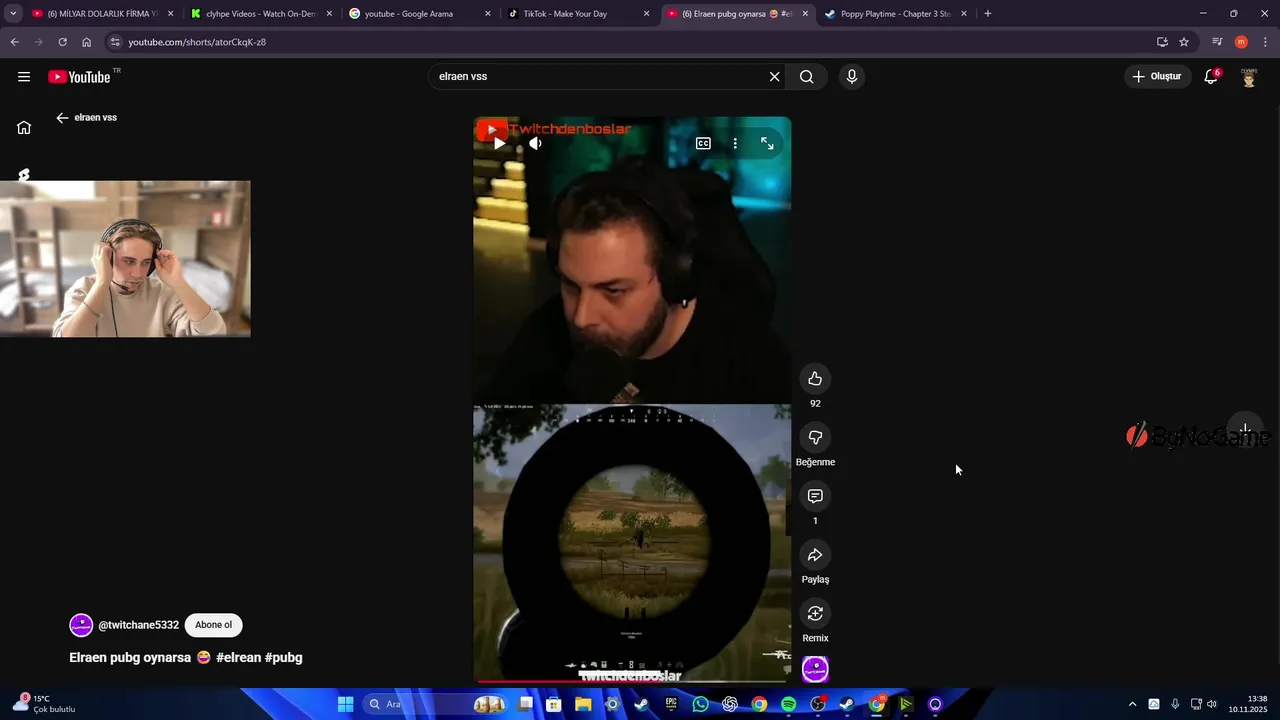The image size is (1280, 720).
Task: Open the Home icon in the sidebar
Action: click(24, 127)
